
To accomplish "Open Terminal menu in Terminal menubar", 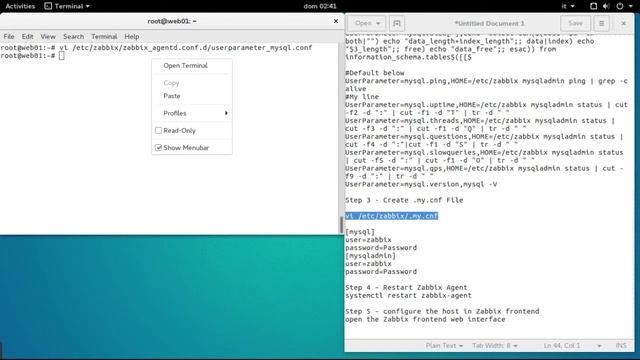I will (104, 36).
